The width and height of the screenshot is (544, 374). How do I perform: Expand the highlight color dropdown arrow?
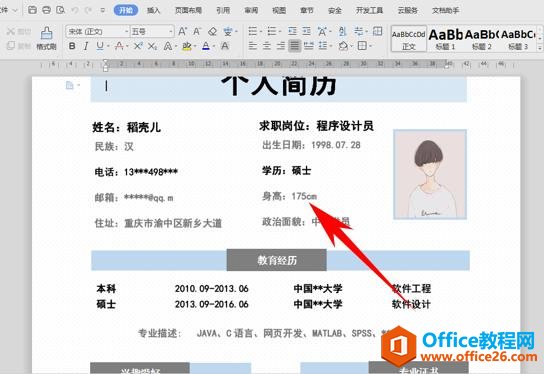tap(195, 46)
